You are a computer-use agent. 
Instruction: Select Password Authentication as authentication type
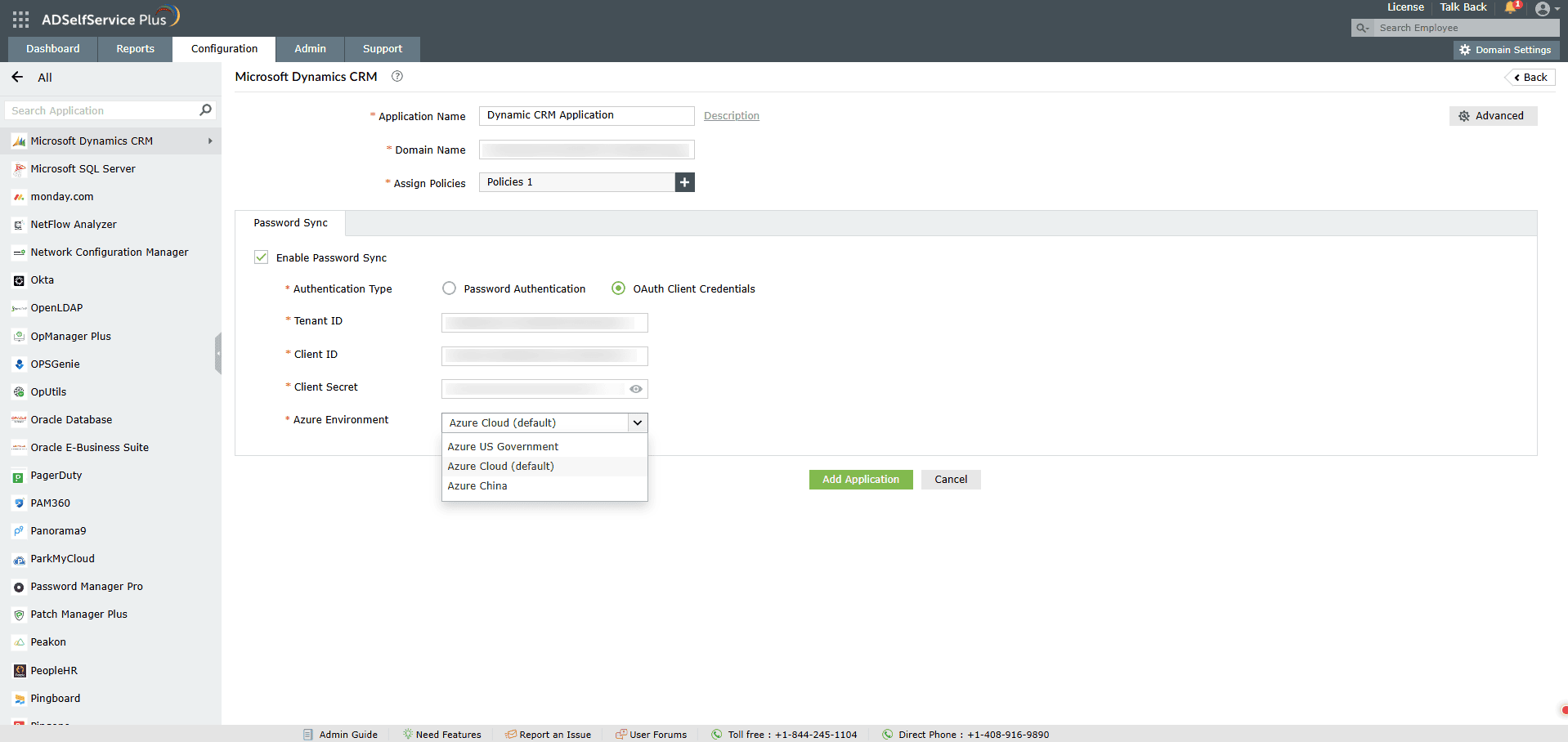[448, 288]
